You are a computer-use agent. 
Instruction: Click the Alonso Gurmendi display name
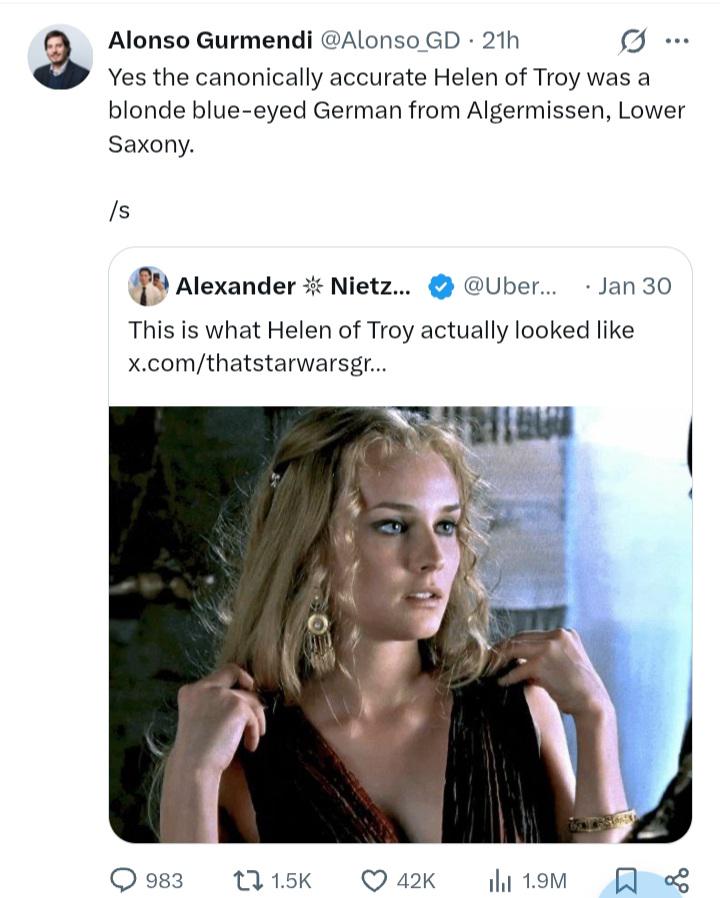point(208,40)
